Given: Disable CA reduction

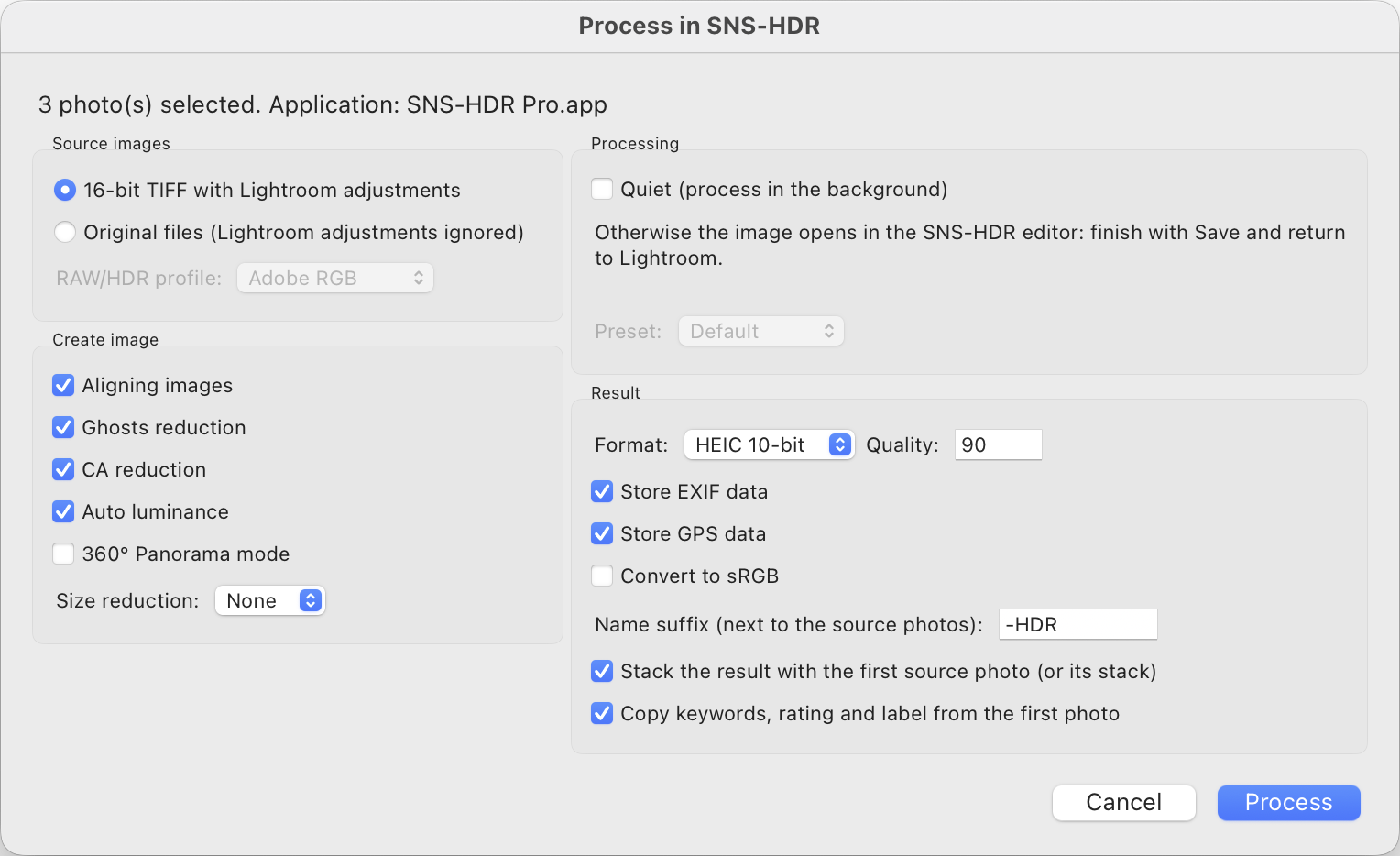Looking at the screenshot, I should pos(63,469).
